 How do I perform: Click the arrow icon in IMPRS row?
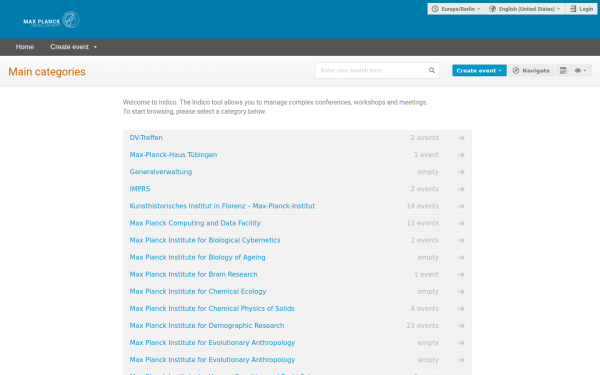pos(461,189)
